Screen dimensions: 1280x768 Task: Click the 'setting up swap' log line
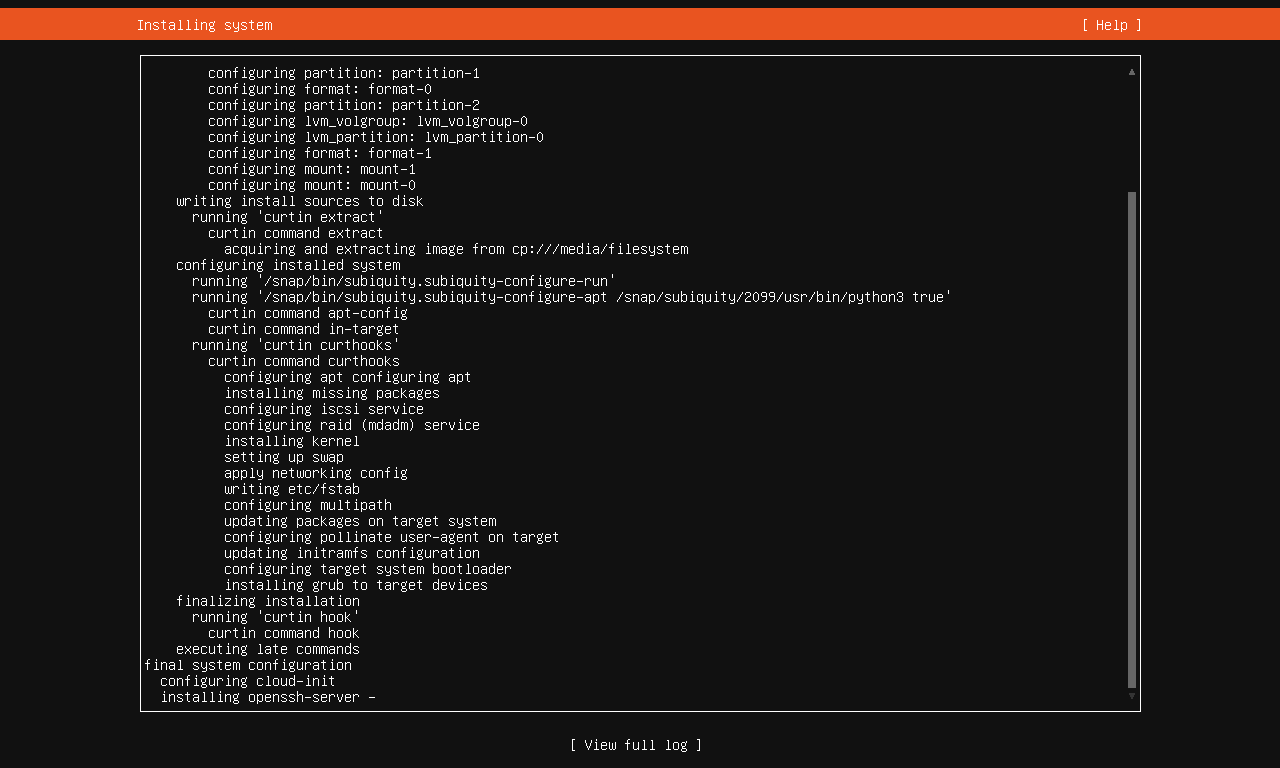coord(284,457)
